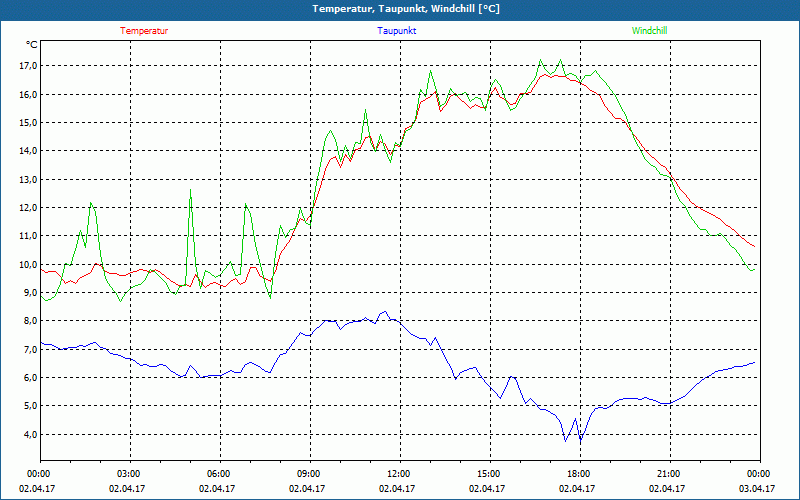
Task: Click the 03.04.17 date label
Action: pyautogui.click(x=757, y=489)
